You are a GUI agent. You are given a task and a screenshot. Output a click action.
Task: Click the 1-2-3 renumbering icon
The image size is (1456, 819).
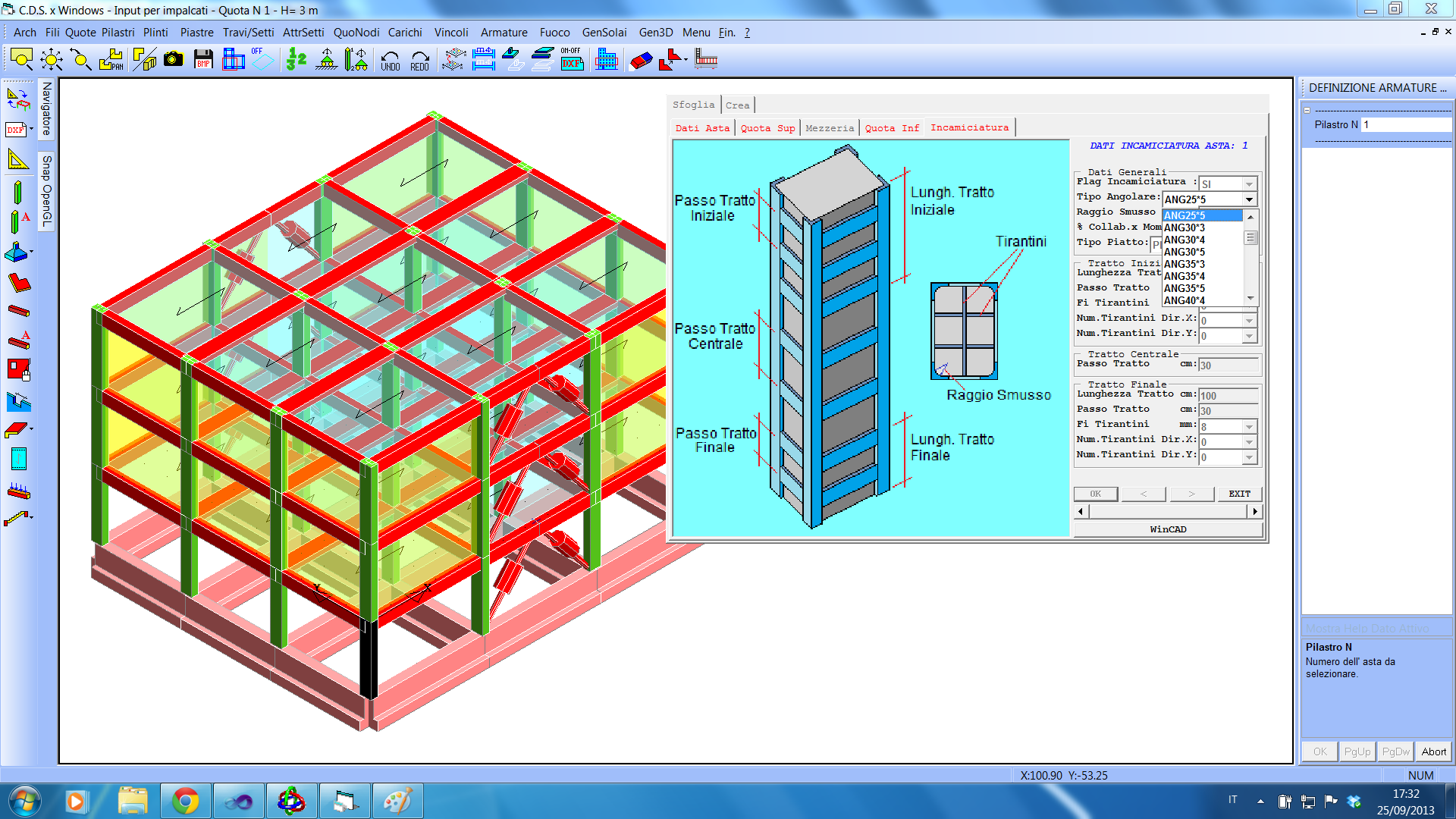(296, 60)
